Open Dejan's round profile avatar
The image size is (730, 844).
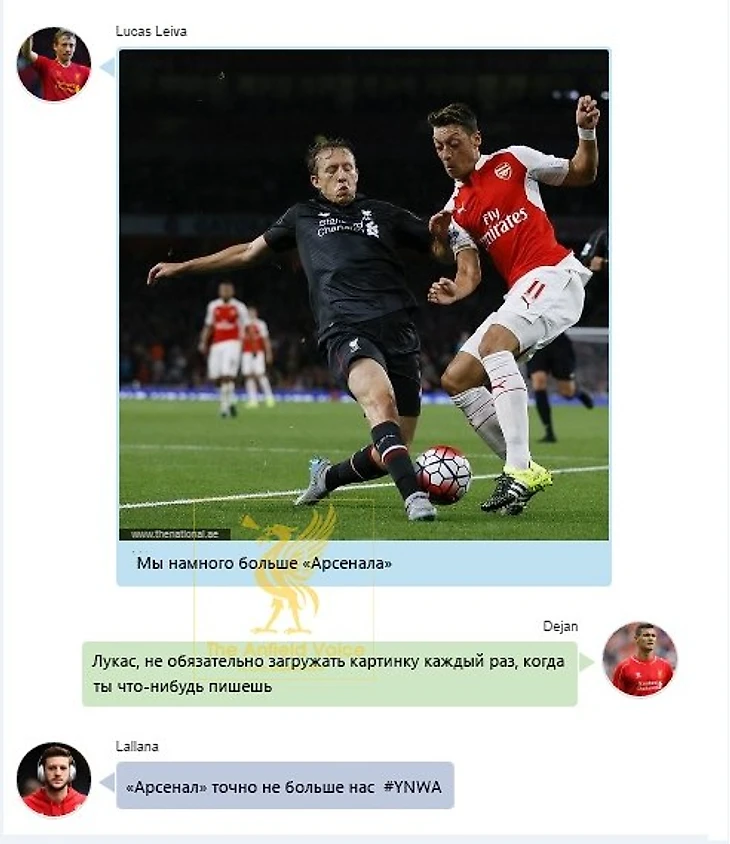click(x=640, y=659)
